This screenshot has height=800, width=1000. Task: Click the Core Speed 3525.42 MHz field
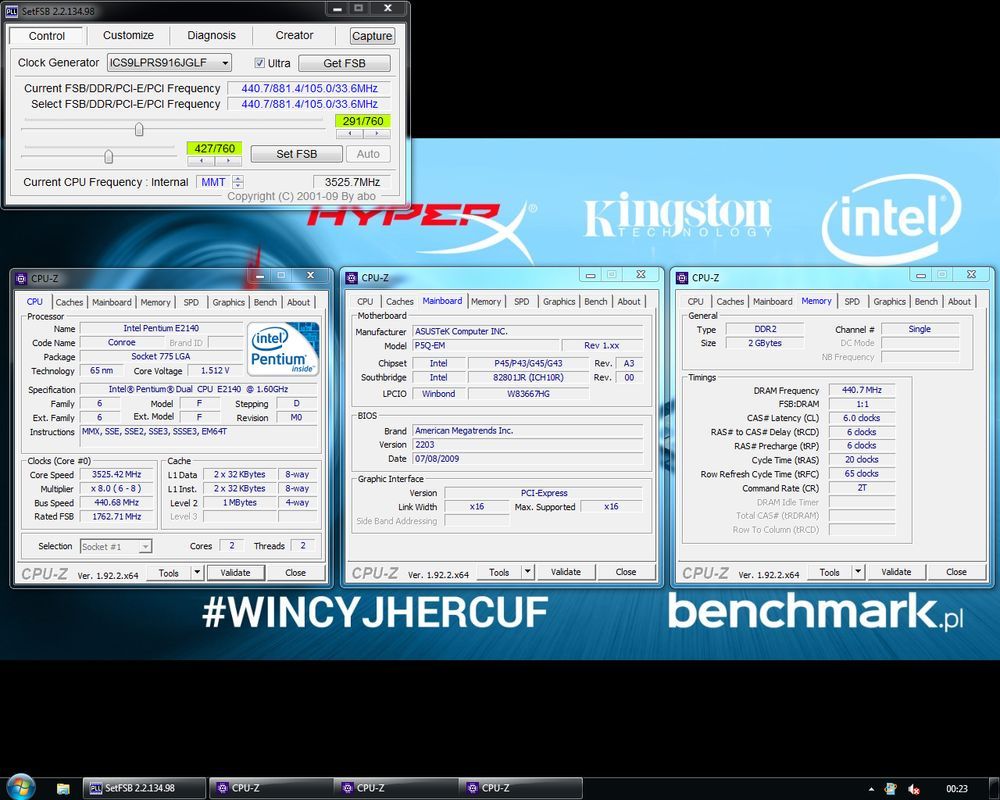pyautogui.click(x=116, y=475)
